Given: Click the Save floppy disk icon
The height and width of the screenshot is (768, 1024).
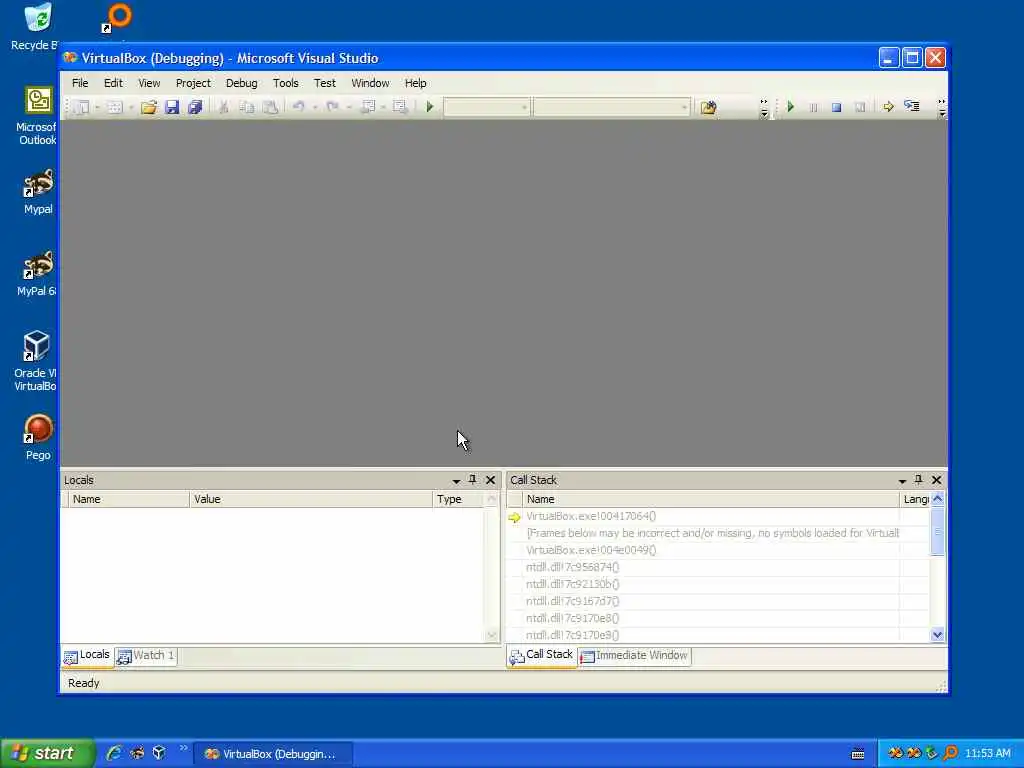Looking at the screenshot, I should point(172,107).
